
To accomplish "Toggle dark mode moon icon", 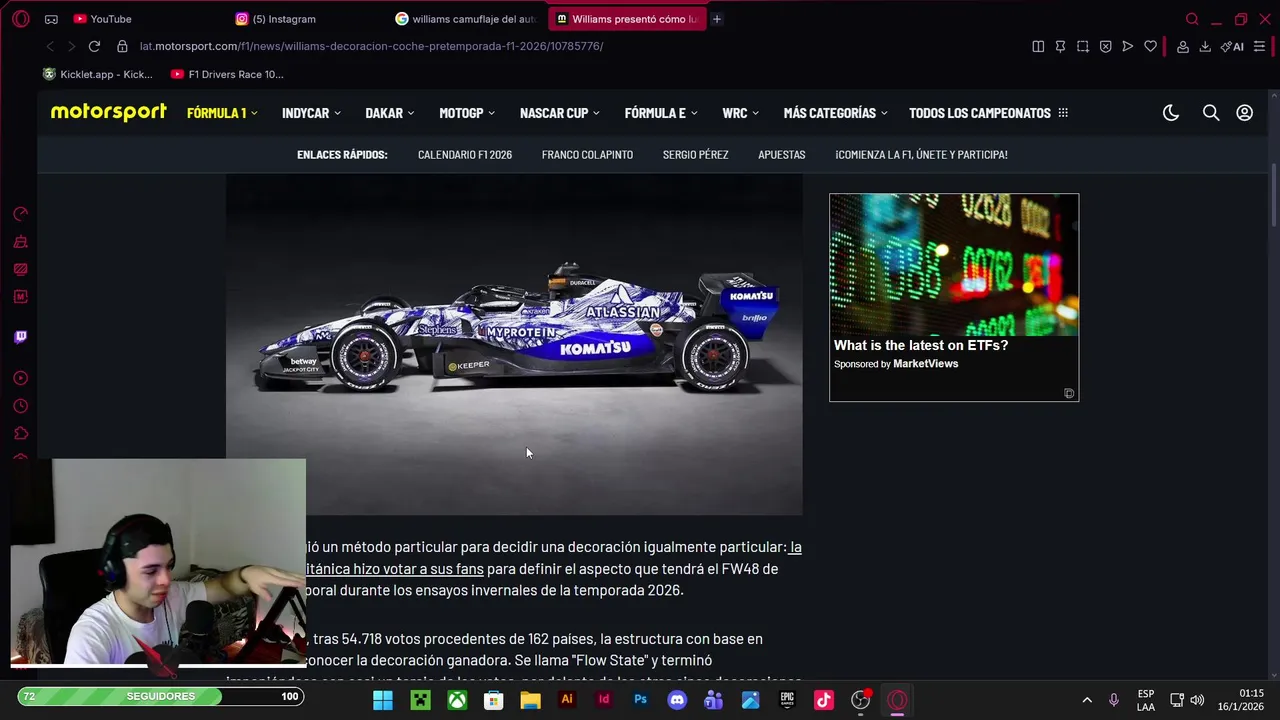I will point(1171,113).
